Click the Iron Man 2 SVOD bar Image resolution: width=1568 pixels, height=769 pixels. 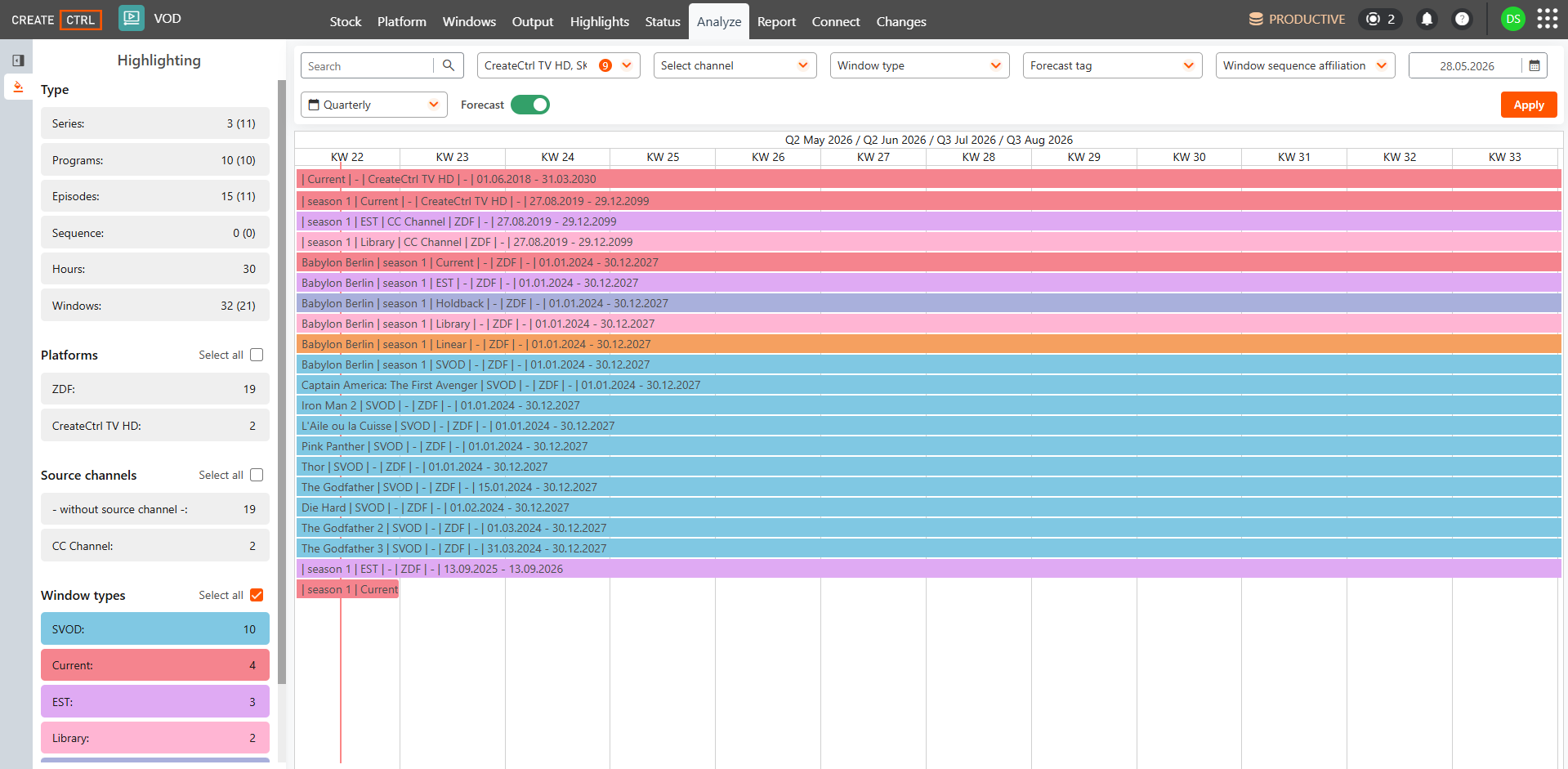(929, 405)
